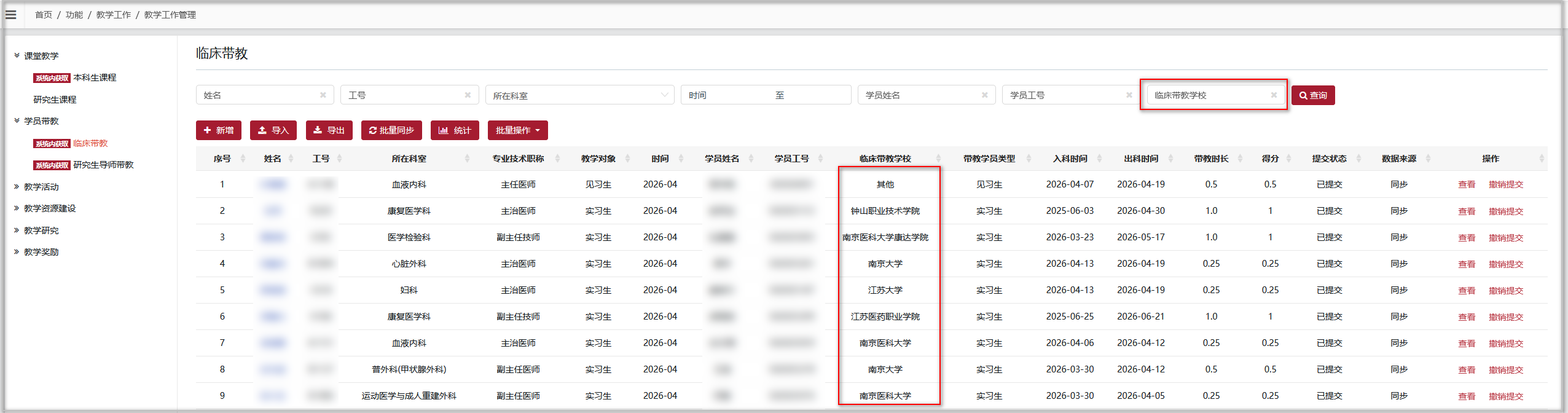
Task: View row 1 血液内科 record 查看
Action: (x=1467, y=184)
